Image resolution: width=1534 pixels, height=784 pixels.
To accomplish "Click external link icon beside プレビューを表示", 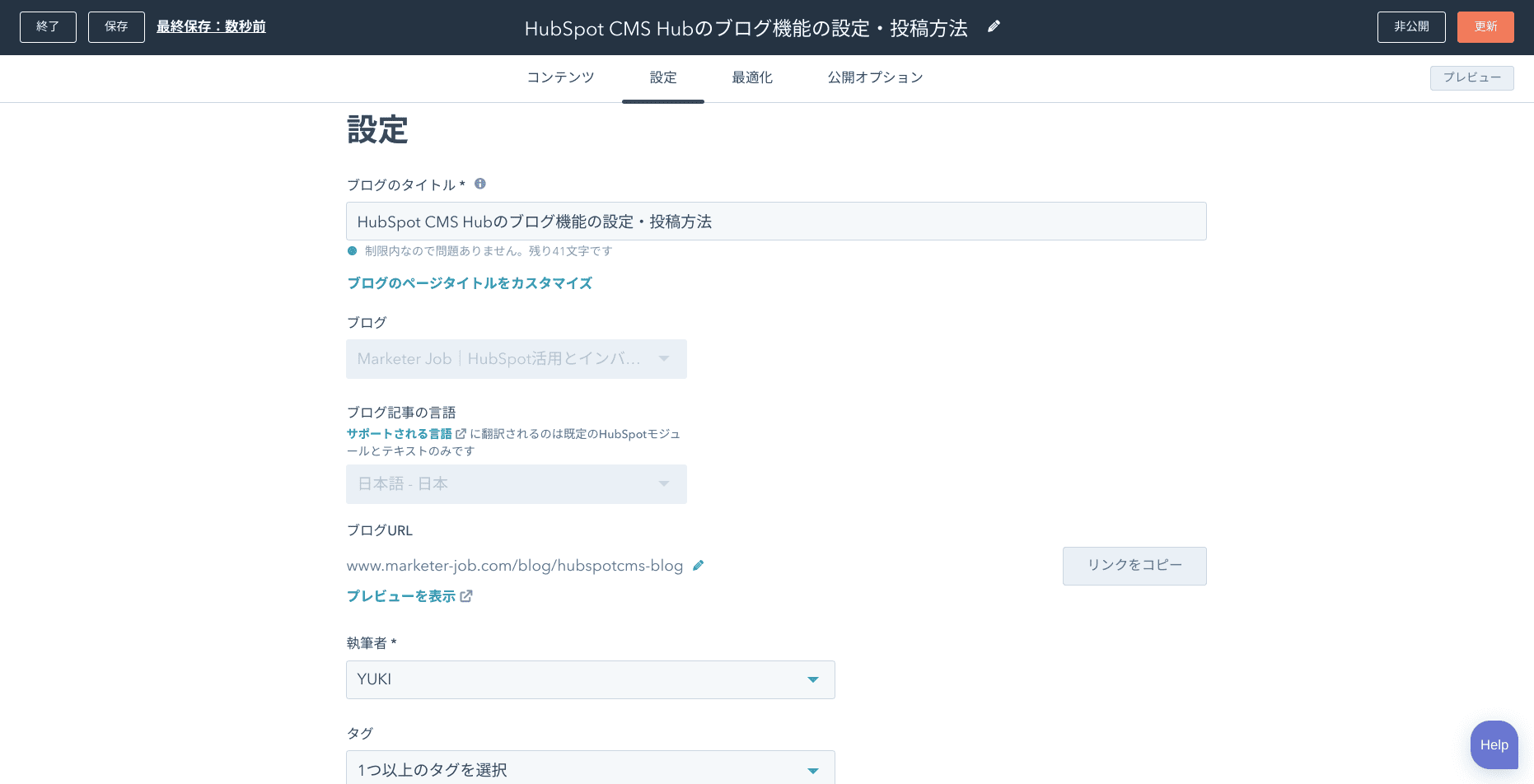I will (466, 595).
